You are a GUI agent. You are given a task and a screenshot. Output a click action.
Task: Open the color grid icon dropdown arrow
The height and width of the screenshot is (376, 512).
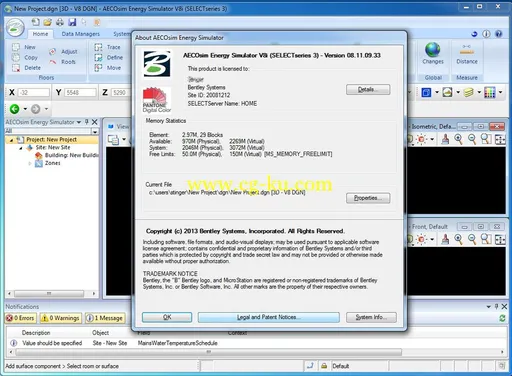point(500,92)
